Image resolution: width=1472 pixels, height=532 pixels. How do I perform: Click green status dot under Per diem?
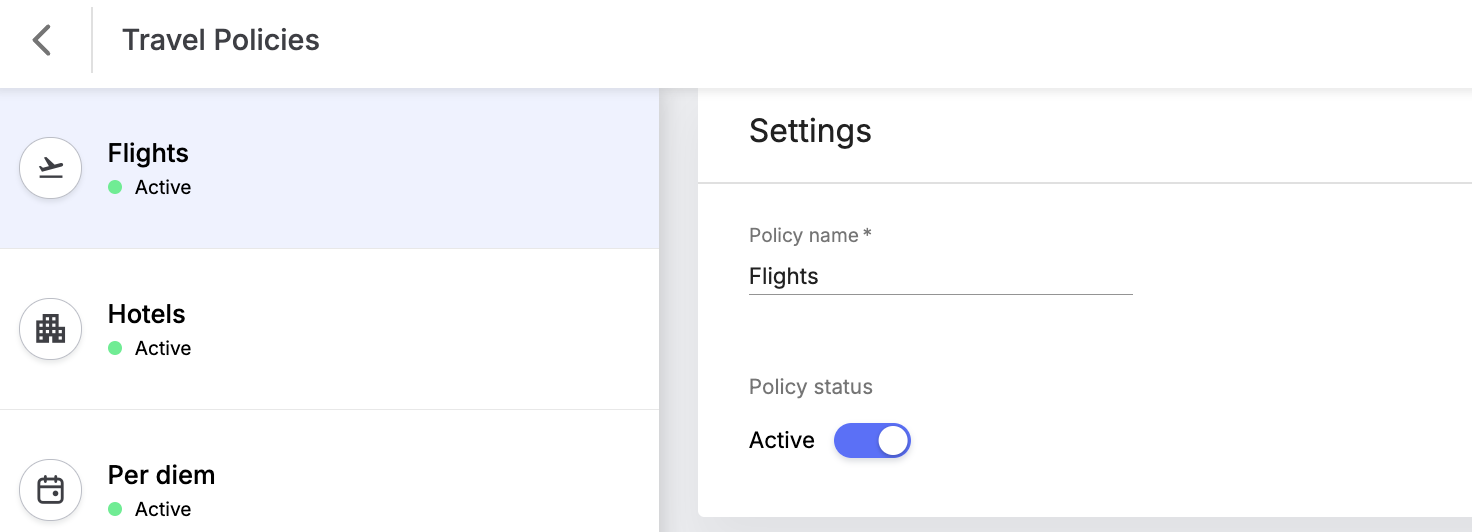click(115, 509)
